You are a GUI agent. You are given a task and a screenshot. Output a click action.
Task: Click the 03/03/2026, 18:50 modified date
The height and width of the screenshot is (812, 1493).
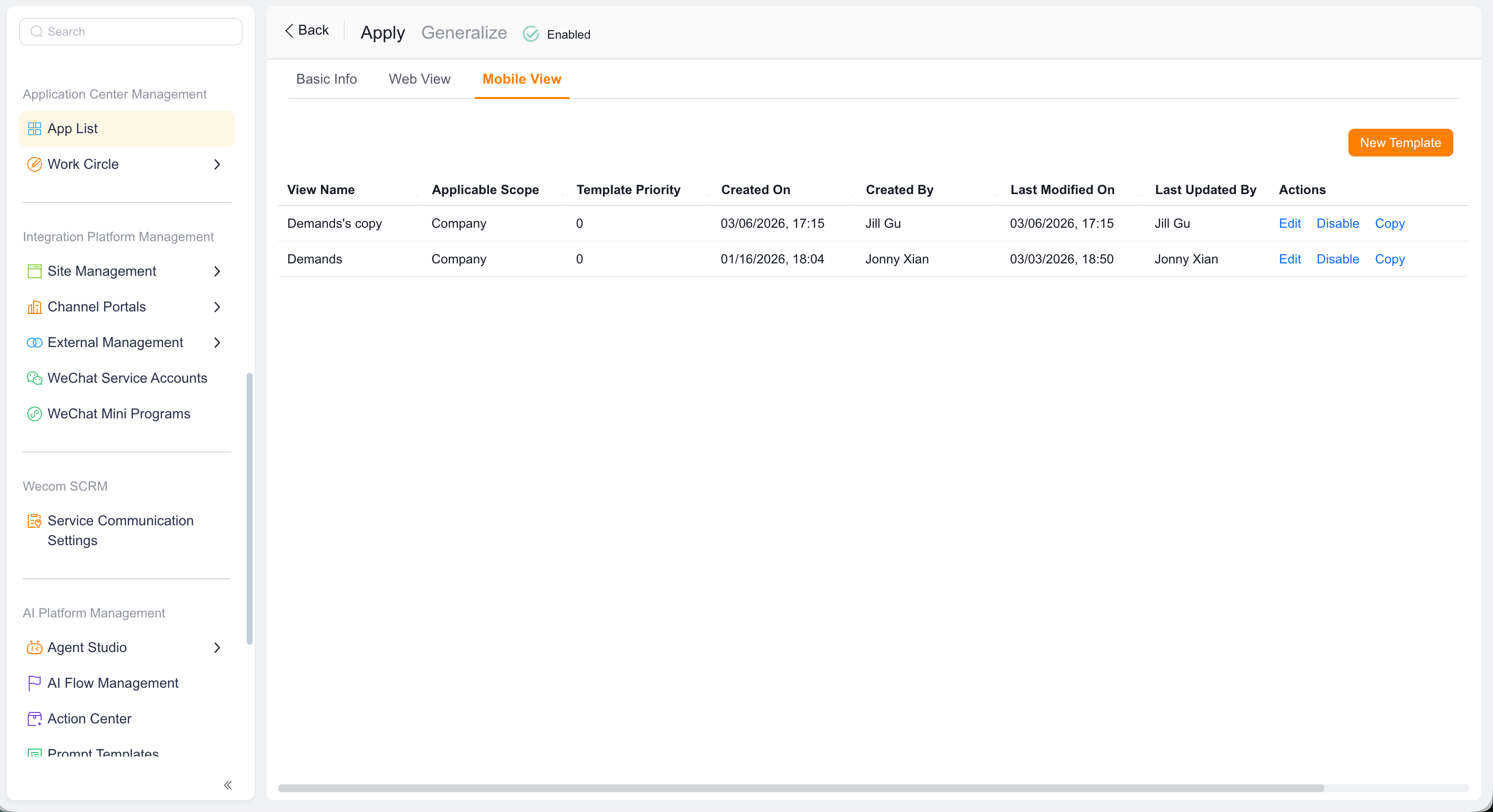(x=1061, y=259)
